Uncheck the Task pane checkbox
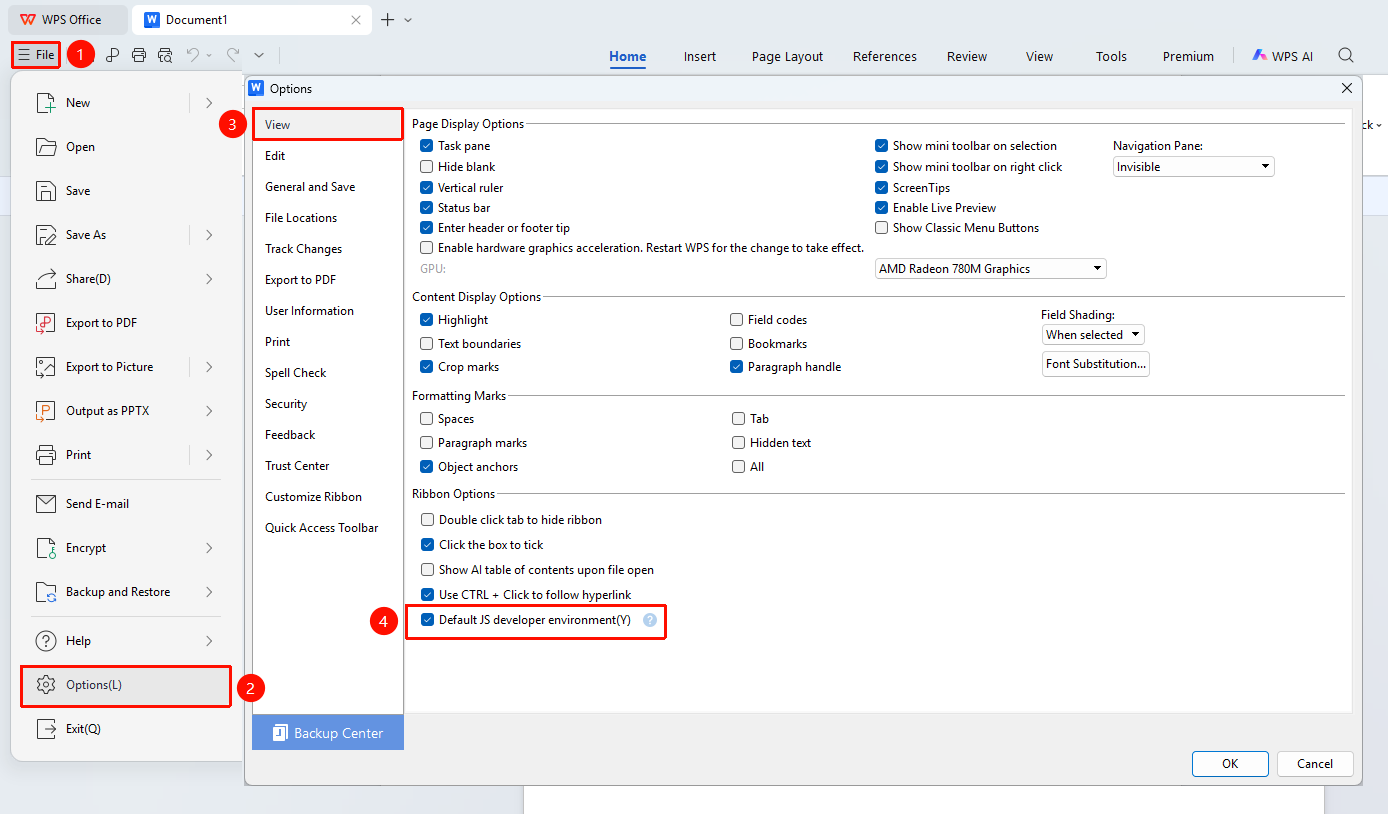The height and width of the screenshot is (814, 1388). (427, 146)
